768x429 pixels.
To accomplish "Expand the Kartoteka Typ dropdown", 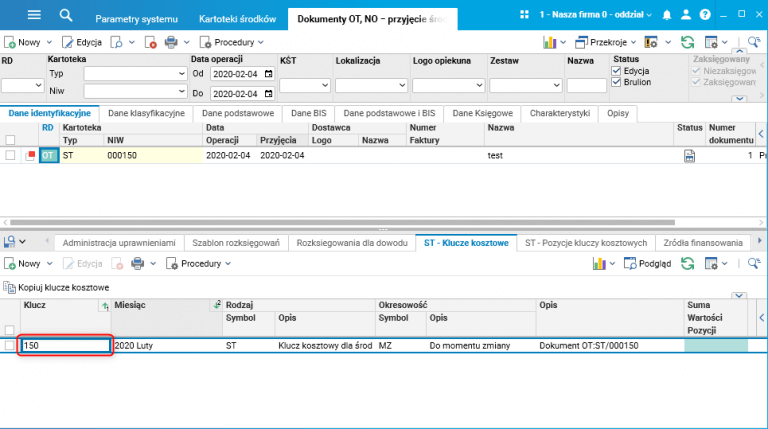I will (x=182, y=74).
